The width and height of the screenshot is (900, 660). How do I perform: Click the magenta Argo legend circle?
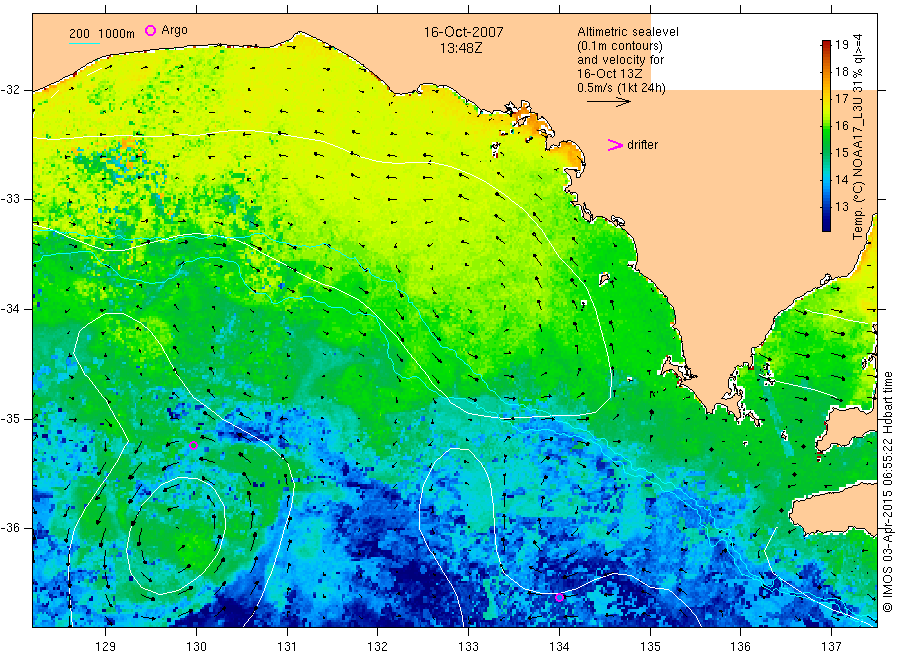coord(150,30)
